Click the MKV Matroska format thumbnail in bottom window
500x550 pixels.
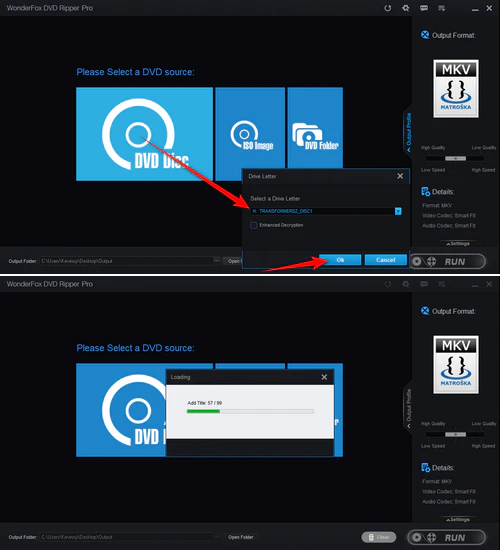pyautogui.click(x=456, y=364)
